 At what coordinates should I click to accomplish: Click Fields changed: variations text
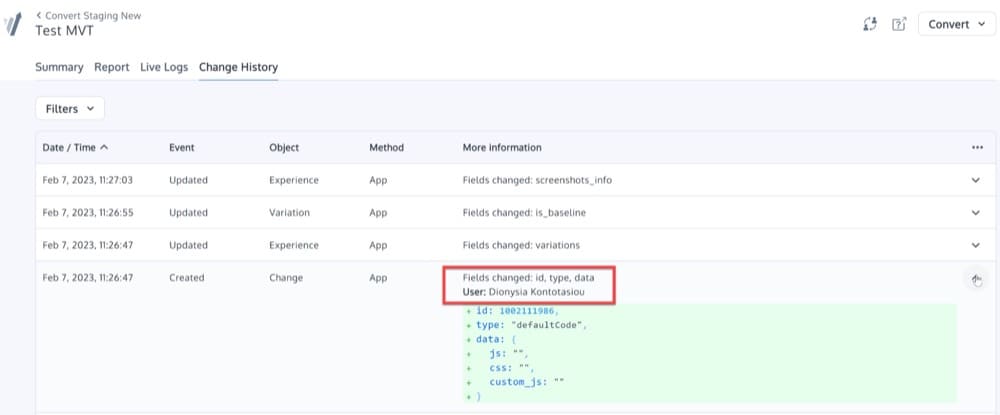(x=521, y=245)
